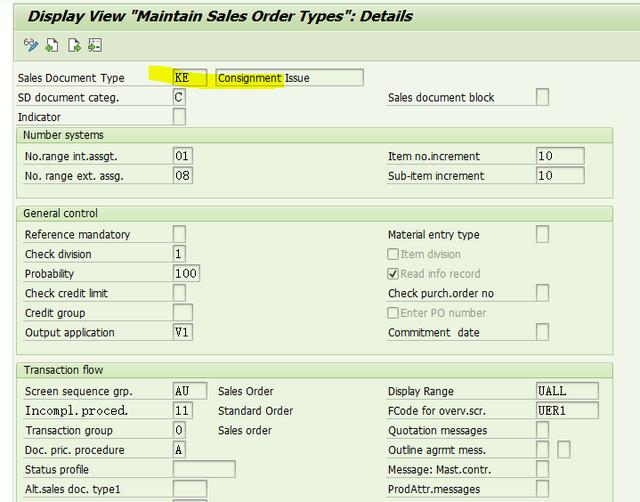640x502 pixels.
Task: Open the other entry selection icon
Action: click(x=95, y=45)
